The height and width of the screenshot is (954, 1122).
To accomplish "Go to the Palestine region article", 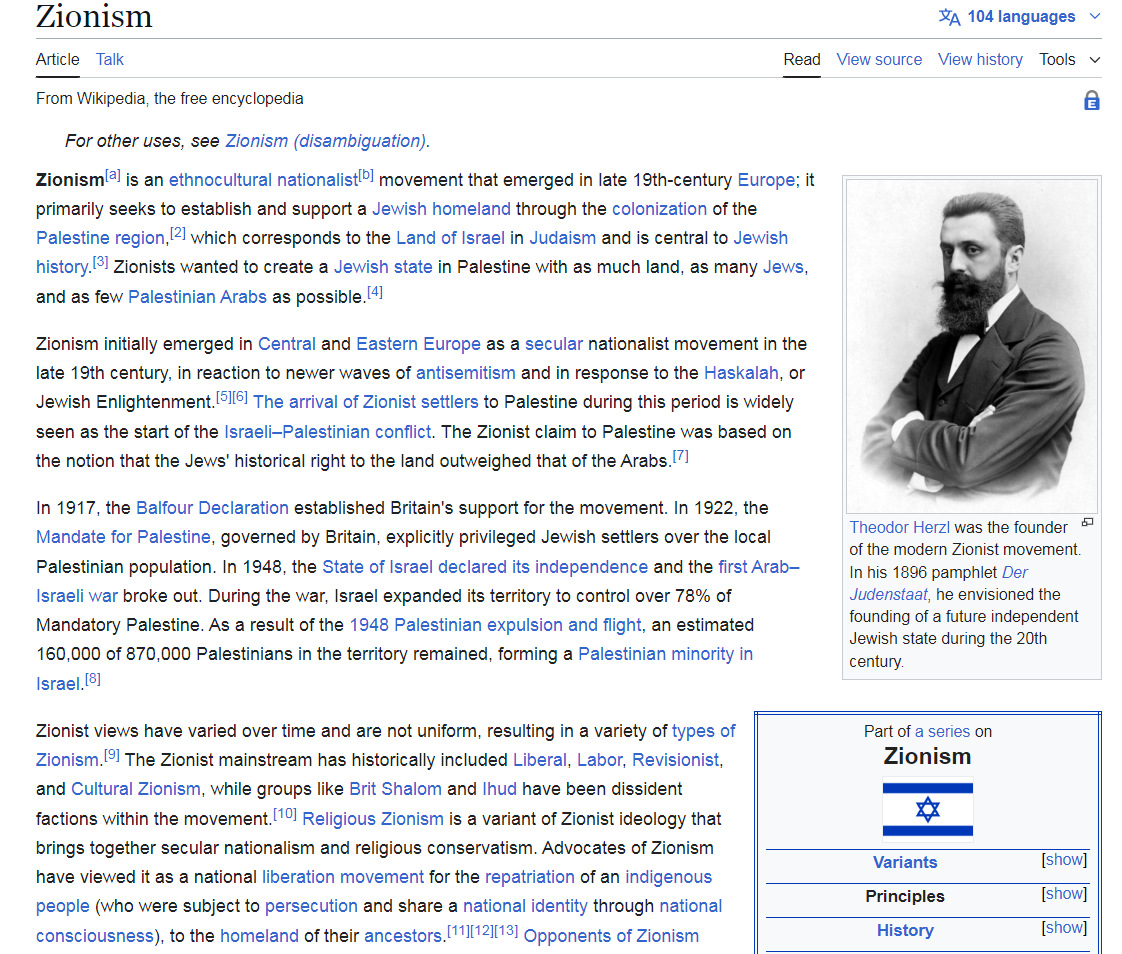I will (x=101, y=238).
